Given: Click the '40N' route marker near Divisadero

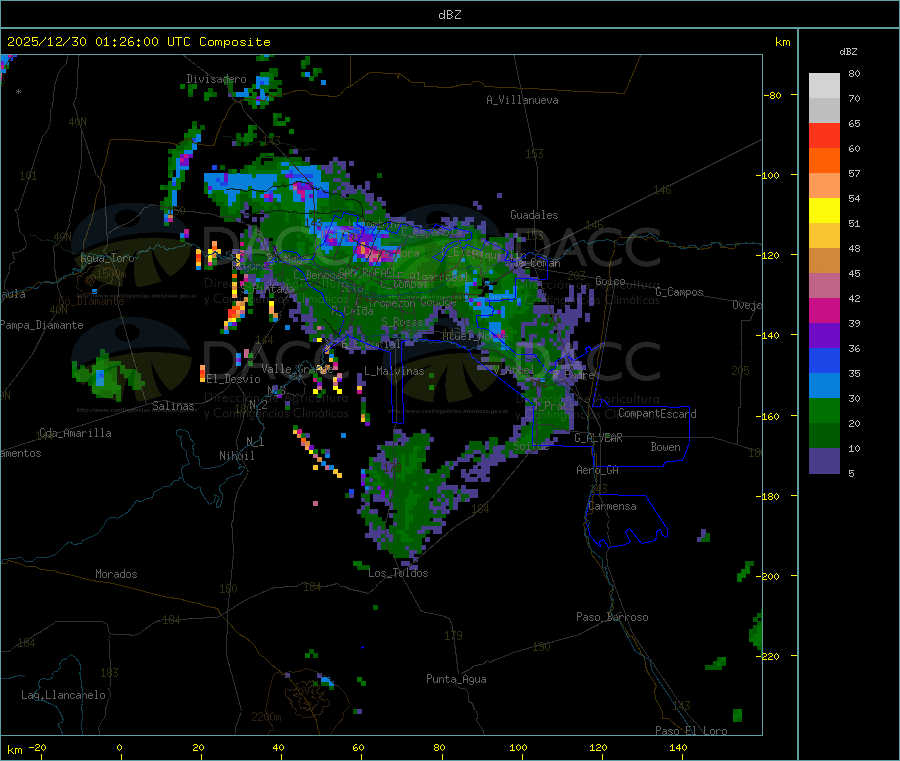Looking at the screenshot, I should click(77, 122).
